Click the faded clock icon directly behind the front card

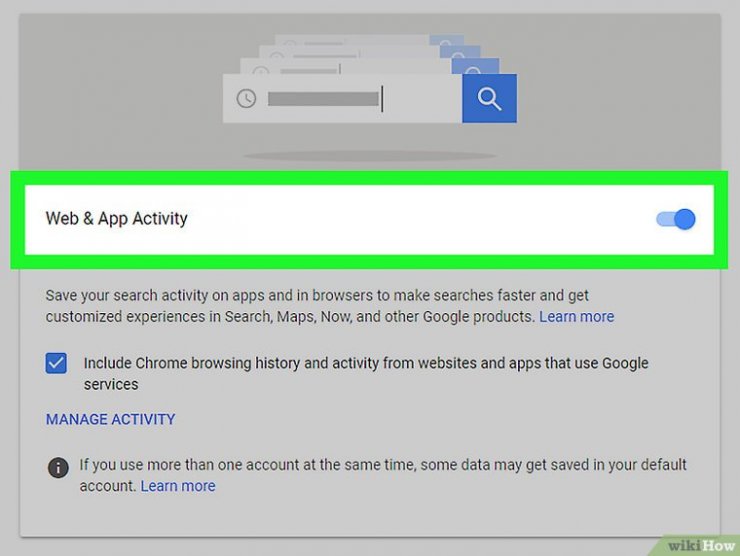pyautogui.click(x=262, y=73)
